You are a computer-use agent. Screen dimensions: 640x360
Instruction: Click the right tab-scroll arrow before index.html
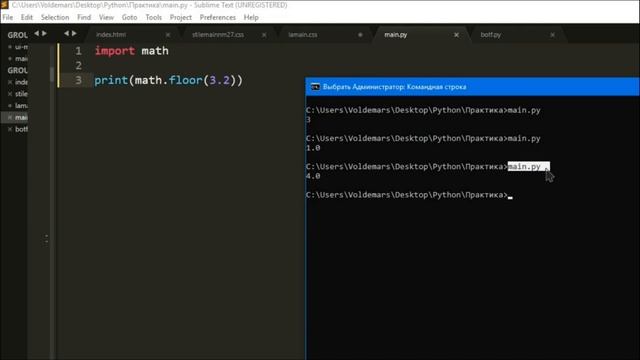(x=74, y=33)
